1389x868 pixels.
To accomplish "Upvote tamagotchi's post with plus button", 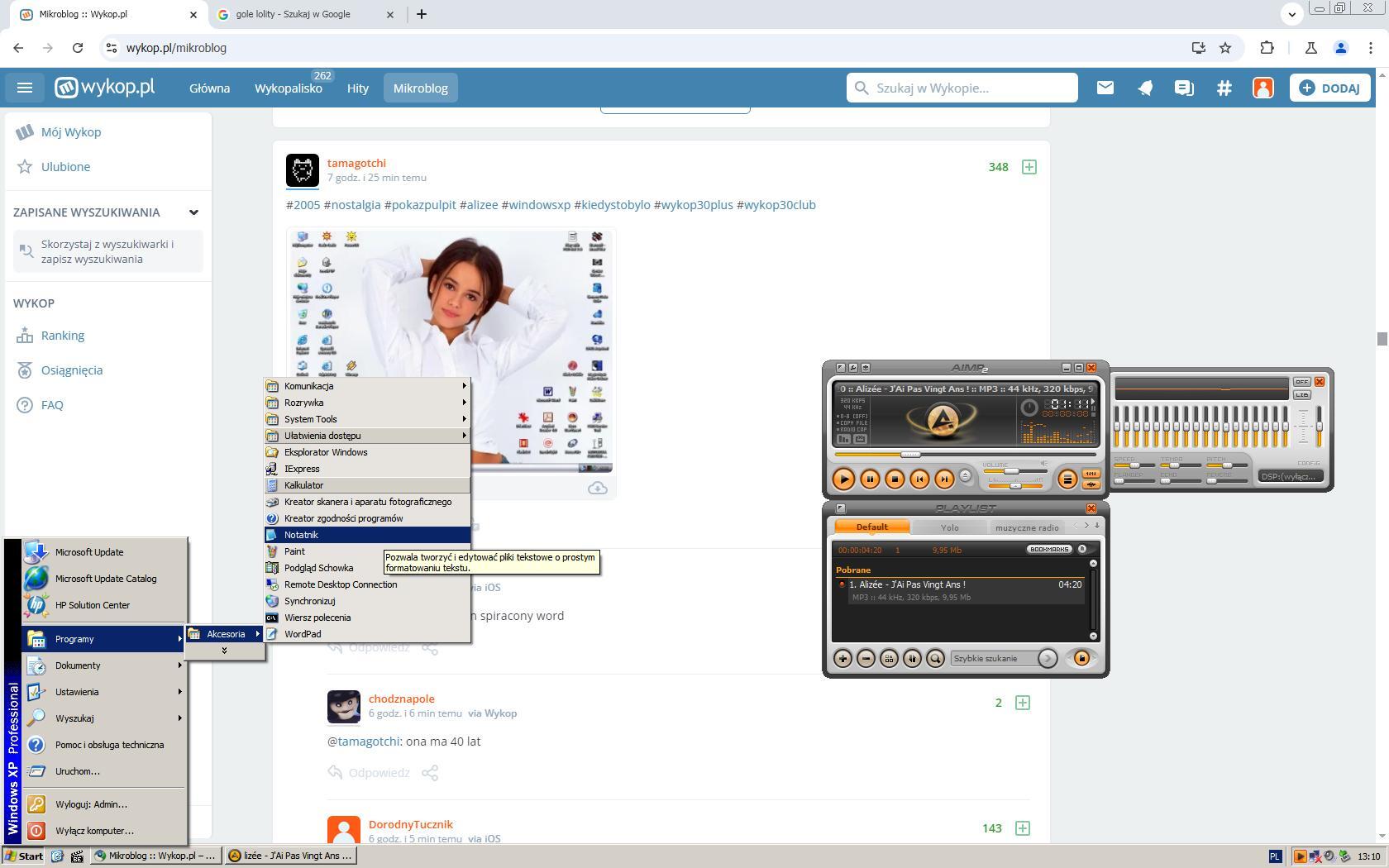I will pyautogui.click(x=1029, y=167).
